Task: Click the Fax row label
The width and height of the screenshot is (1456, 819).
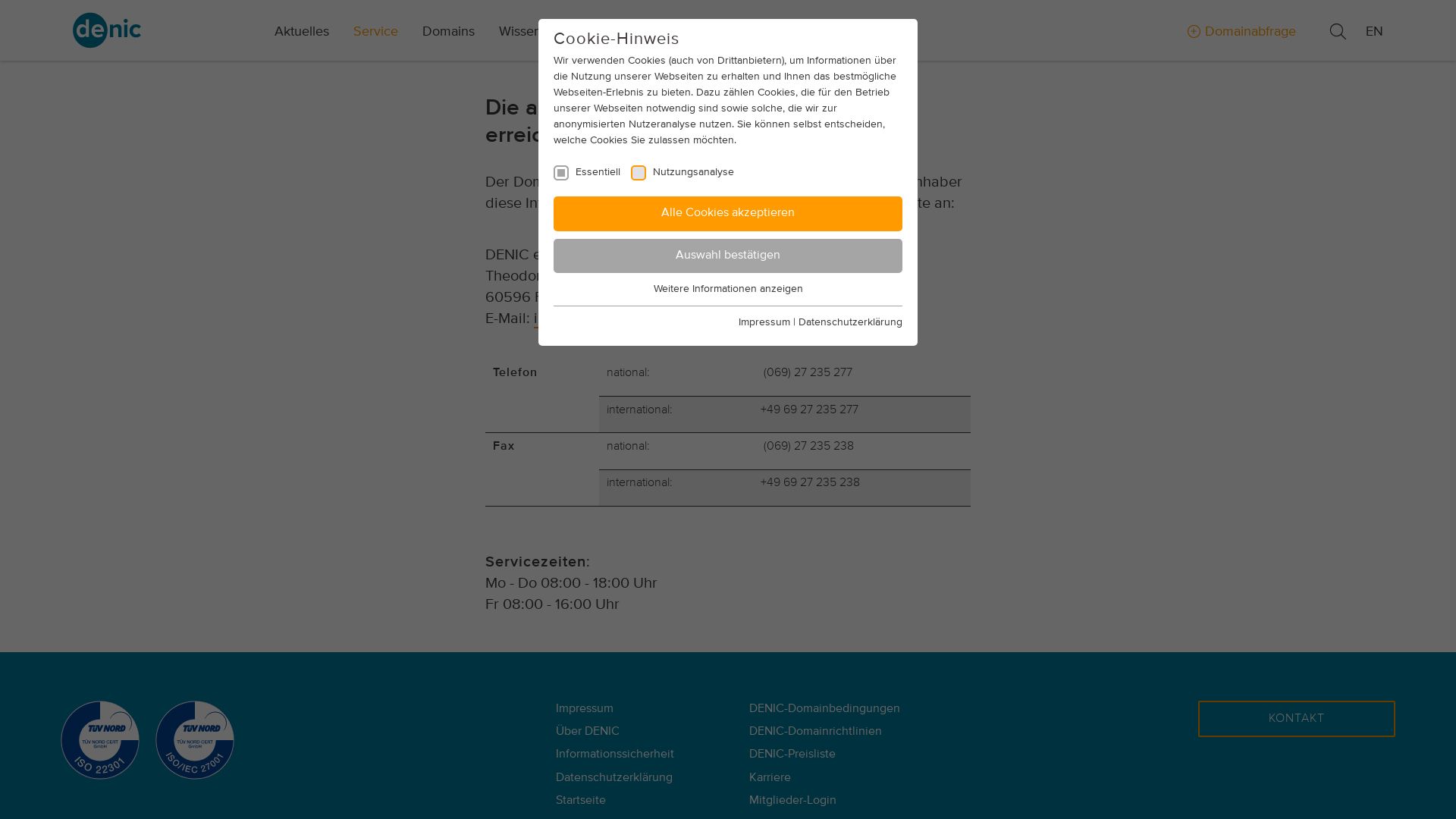Action: 504,446
